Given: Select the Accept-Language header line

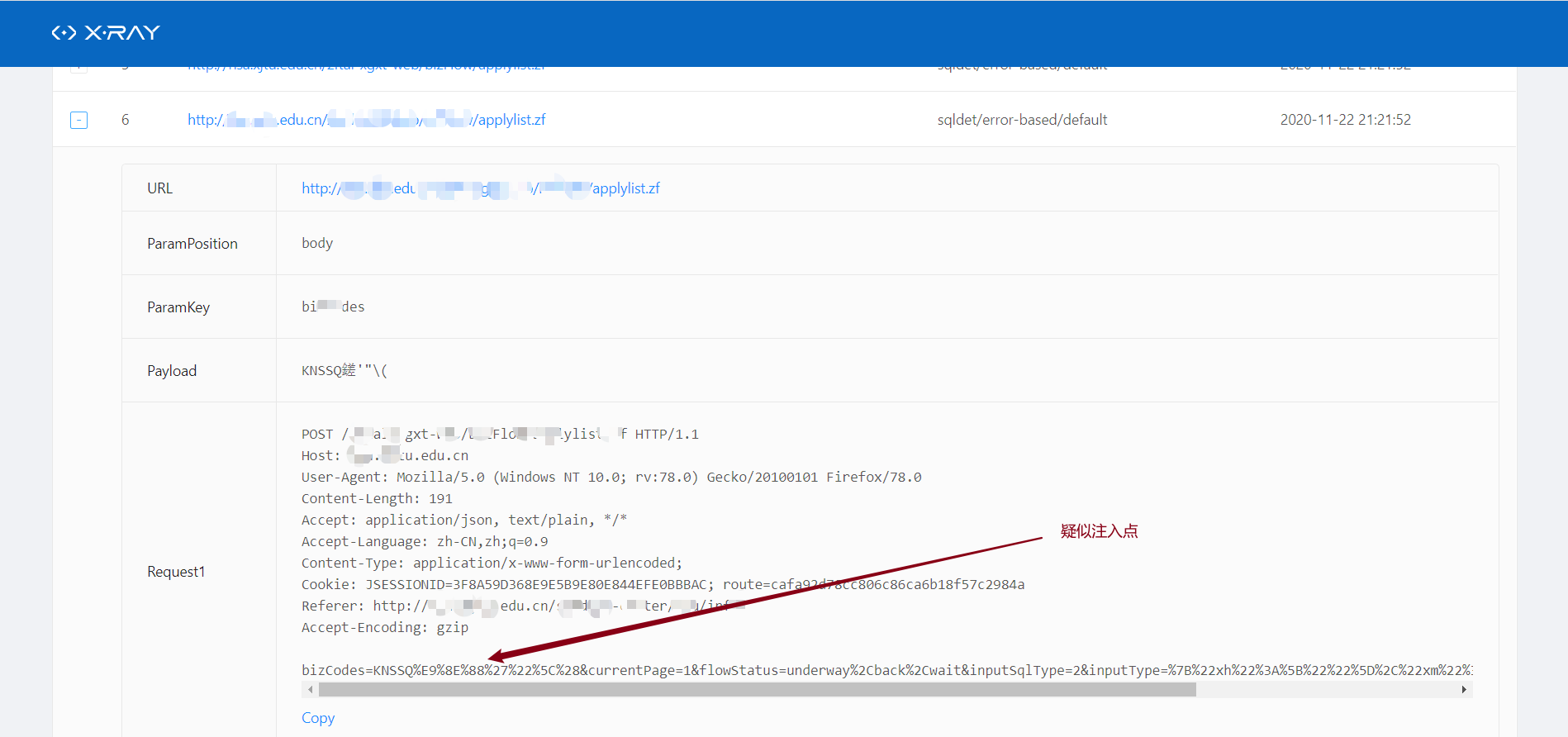Looking at the screenshot, I should 425,541.
